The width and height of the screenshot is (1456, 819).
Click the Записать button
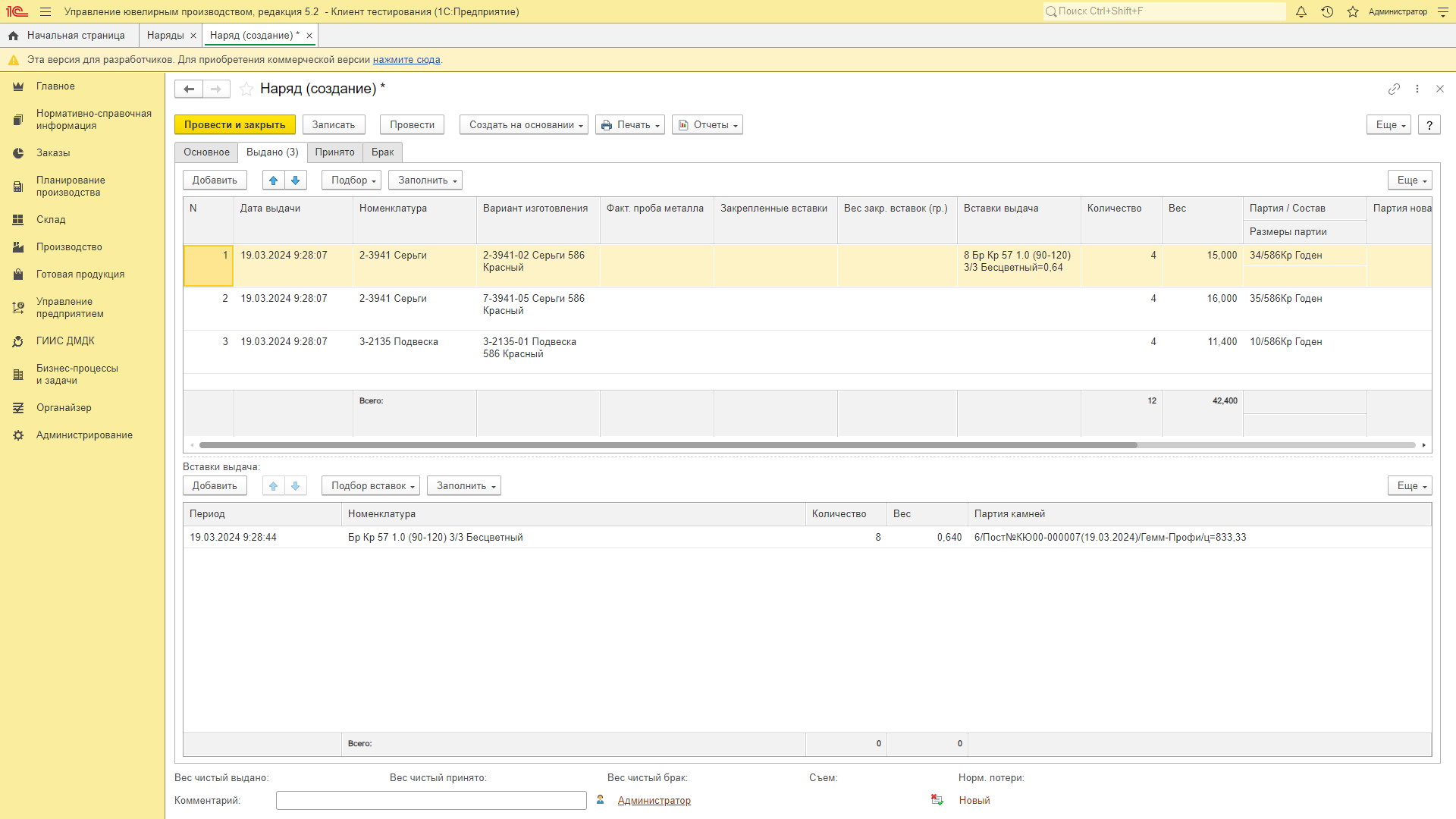[334, 125]
